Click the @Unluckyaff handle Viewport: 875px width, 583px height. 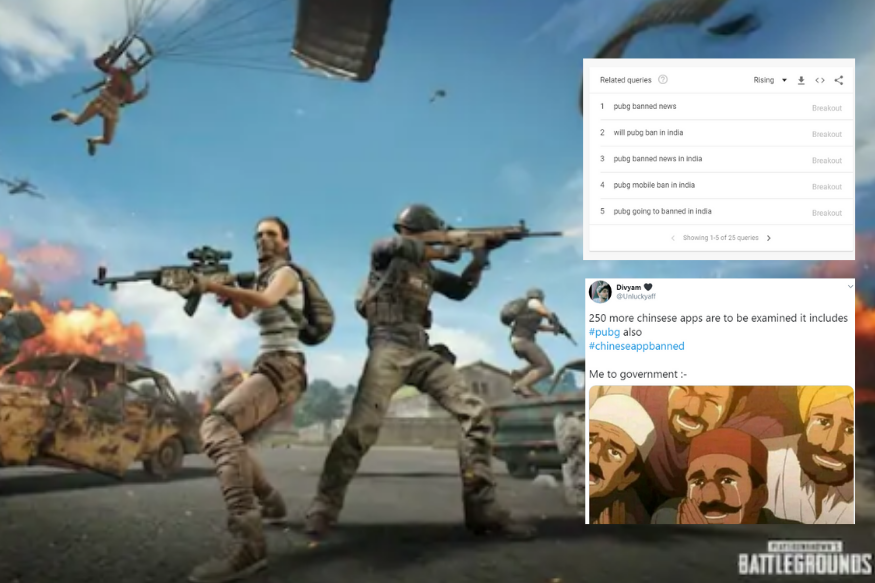(x=636, y=297)
